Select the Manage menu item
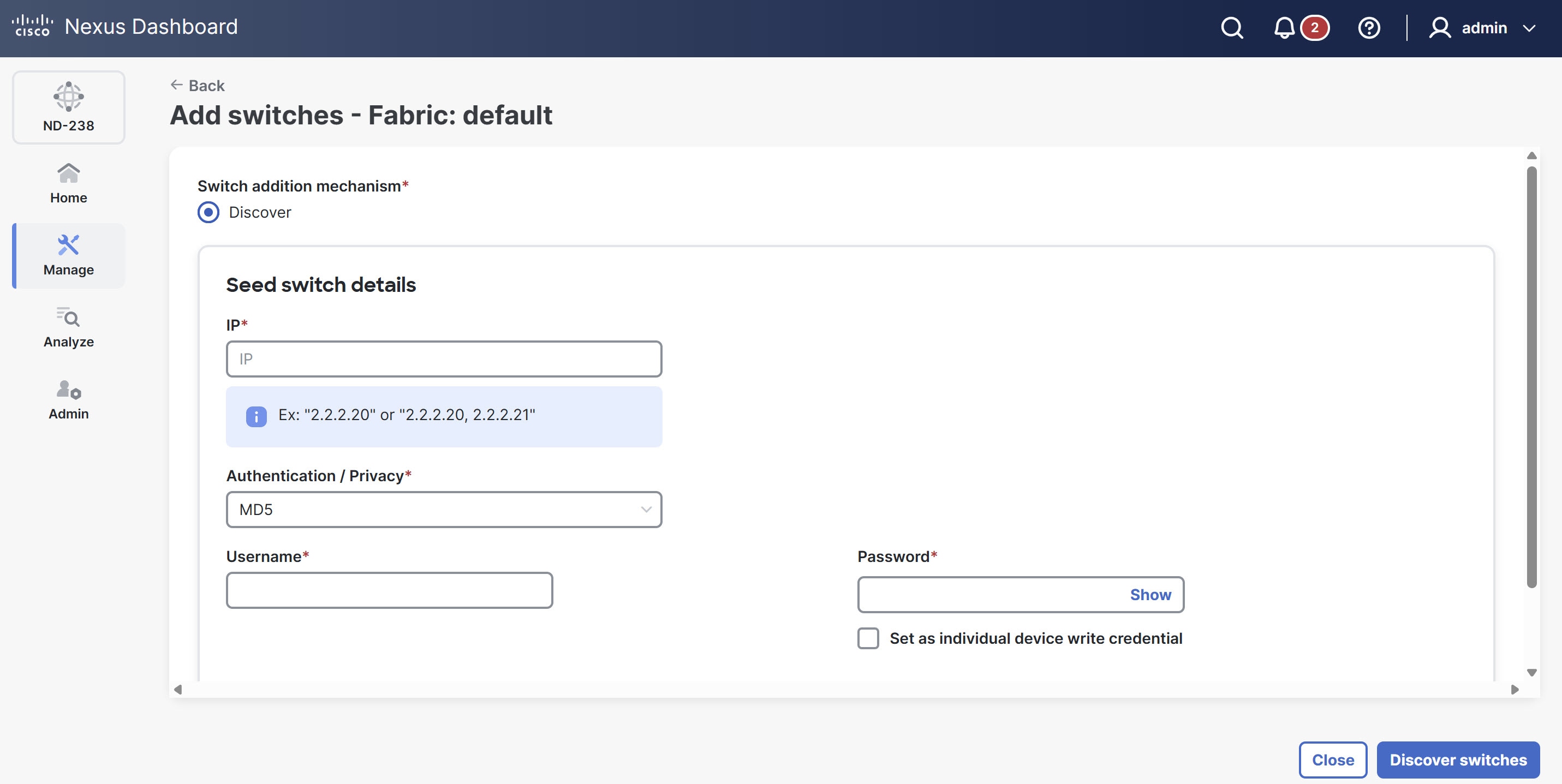Screen dimensions: 1562x784 click(x=69, y=255)
